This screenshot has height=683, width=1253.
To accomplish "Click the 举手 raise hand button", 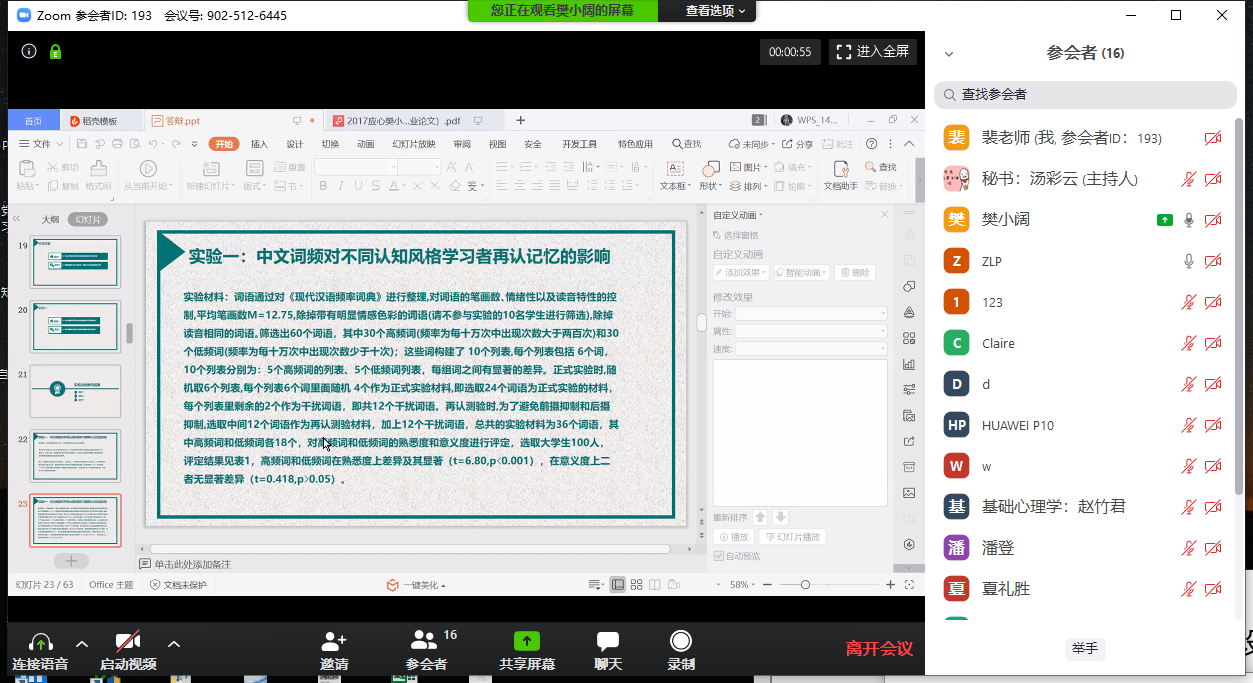I will point(1085,648).
